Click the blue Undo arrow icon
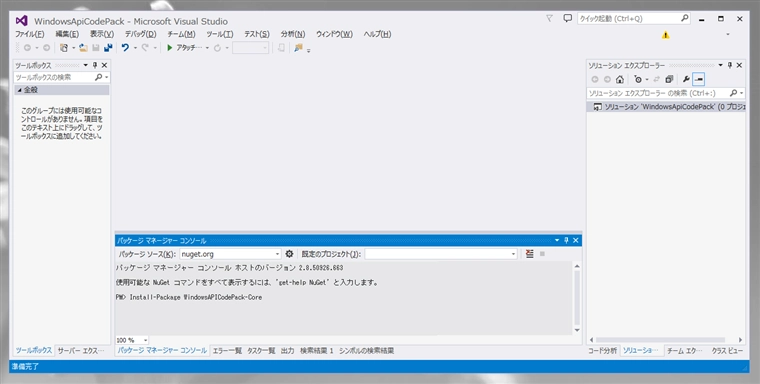 tap(125, 48)
